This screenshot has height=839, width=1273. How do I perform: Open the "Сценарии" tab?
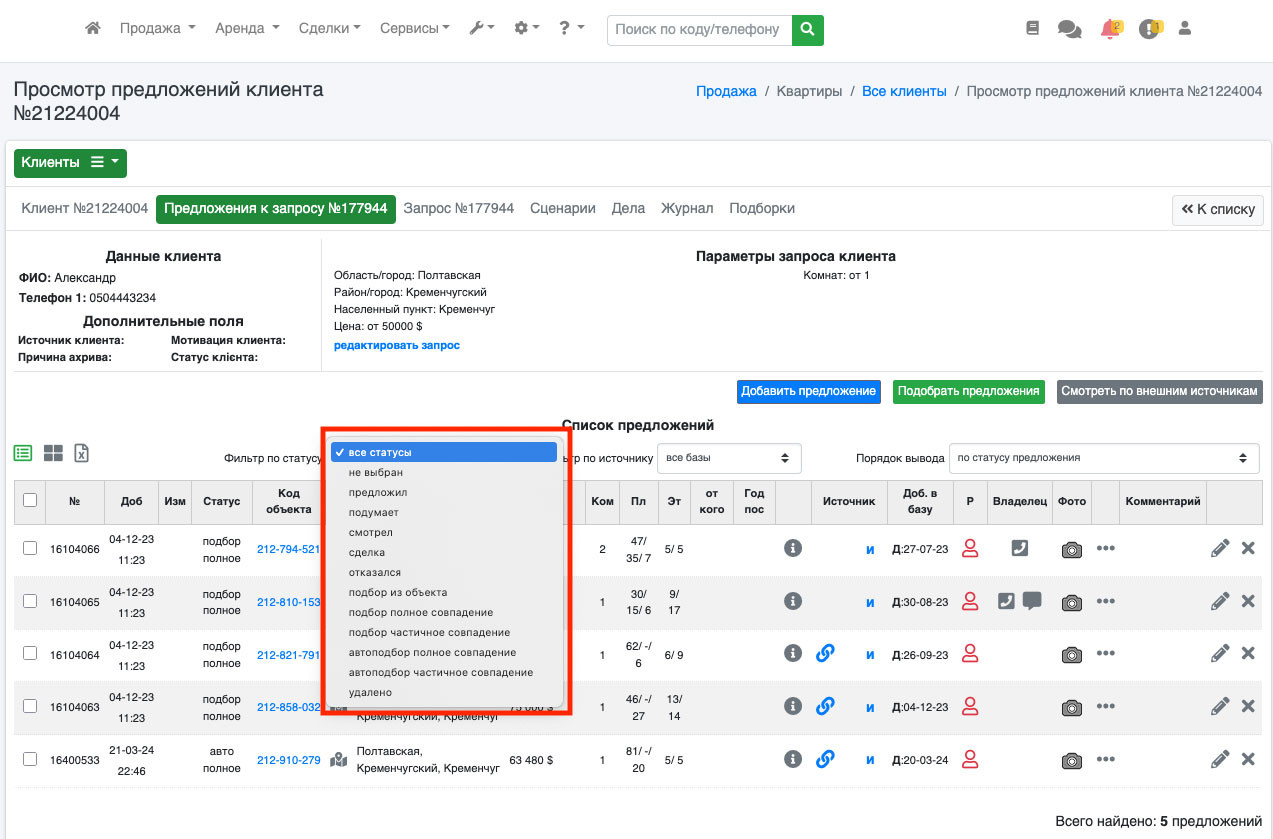pyautogui.click(x=562, y=208)
